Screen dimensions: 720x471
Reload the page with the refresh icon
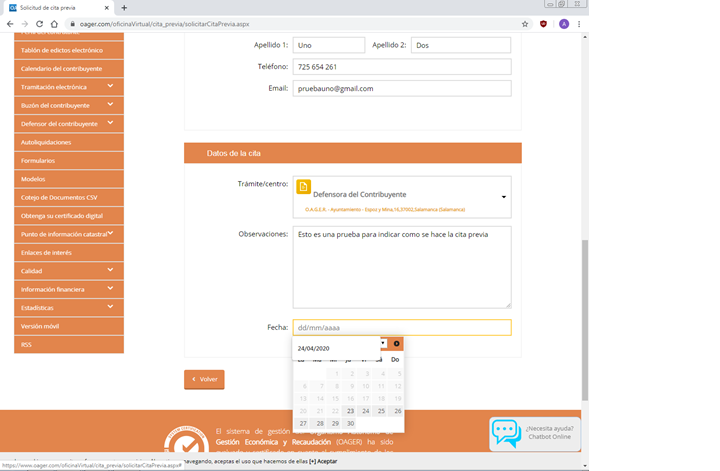(x=39, y=23)
